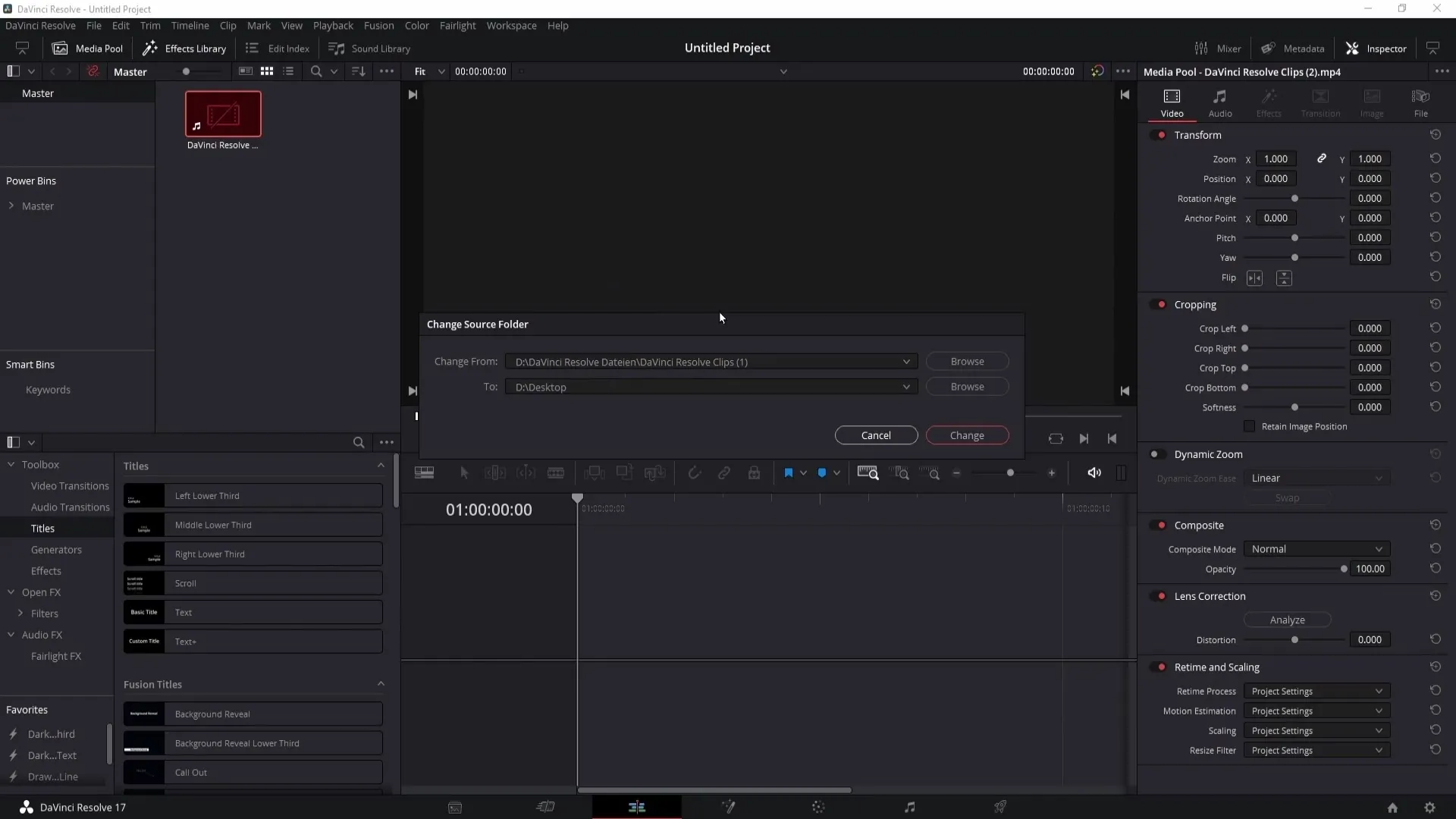Open the Composite Mode dropdown
The height and width of the screenshot is (819, 1456).
tap(1315, 548)
